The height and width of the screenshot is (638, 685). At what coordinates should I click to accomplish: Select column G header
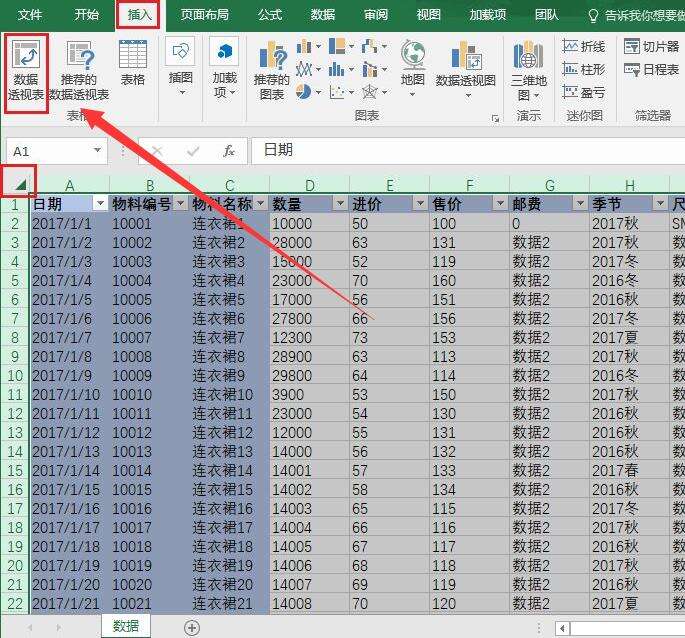click(x=550, y=185)
